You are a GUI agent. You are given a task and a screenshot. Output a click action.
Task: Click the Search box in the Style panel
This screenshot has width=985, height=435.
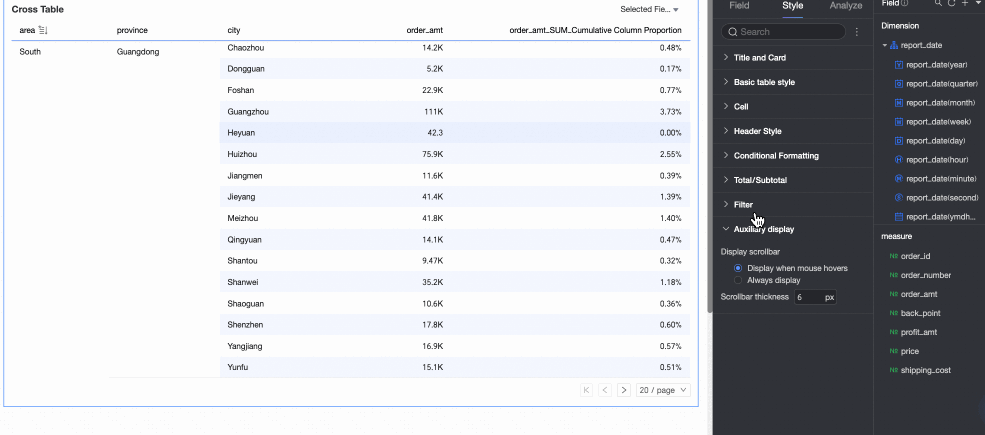783,31
